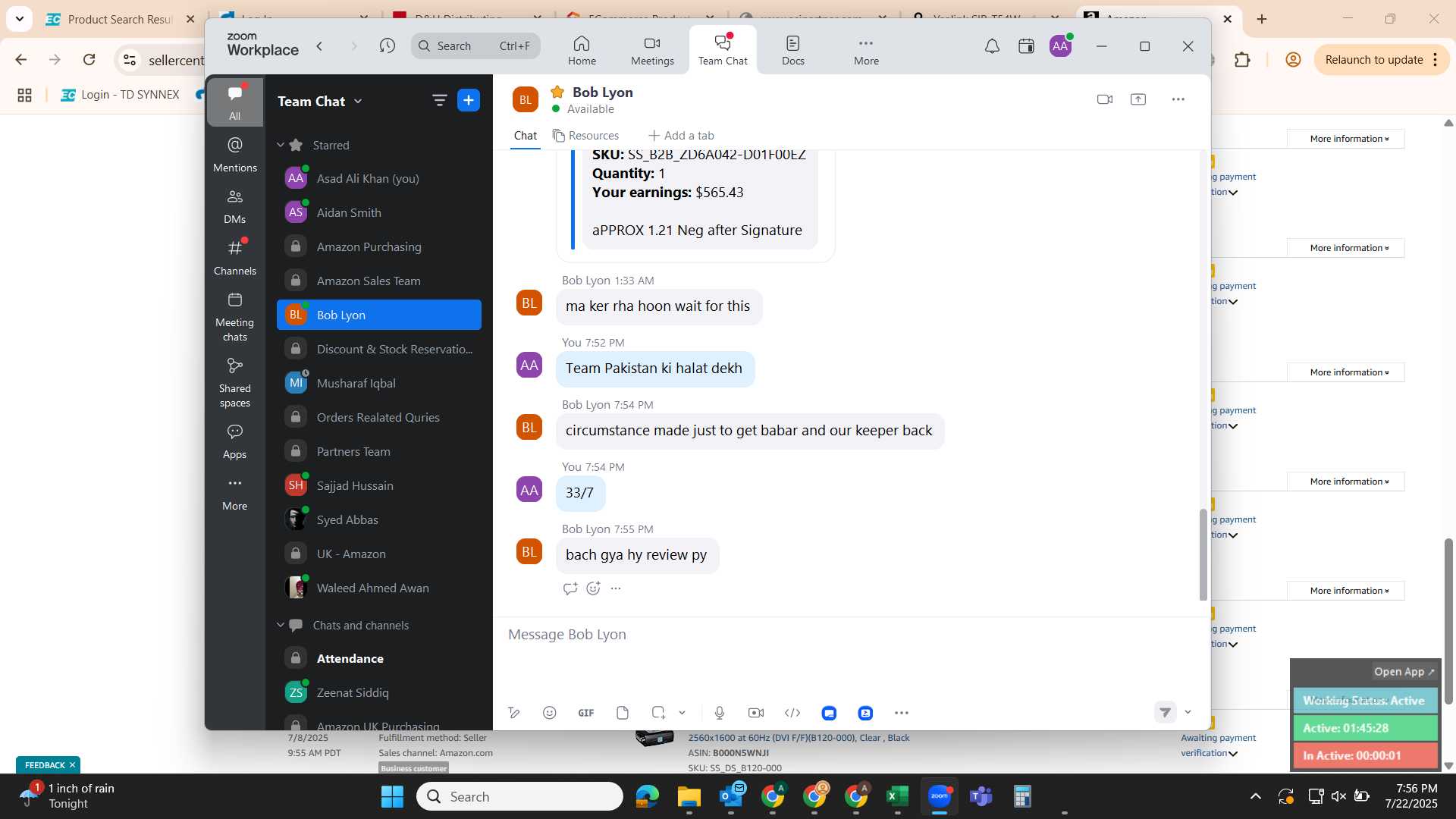Open Amazon Purchasing channel

click(x=379, y=246)
